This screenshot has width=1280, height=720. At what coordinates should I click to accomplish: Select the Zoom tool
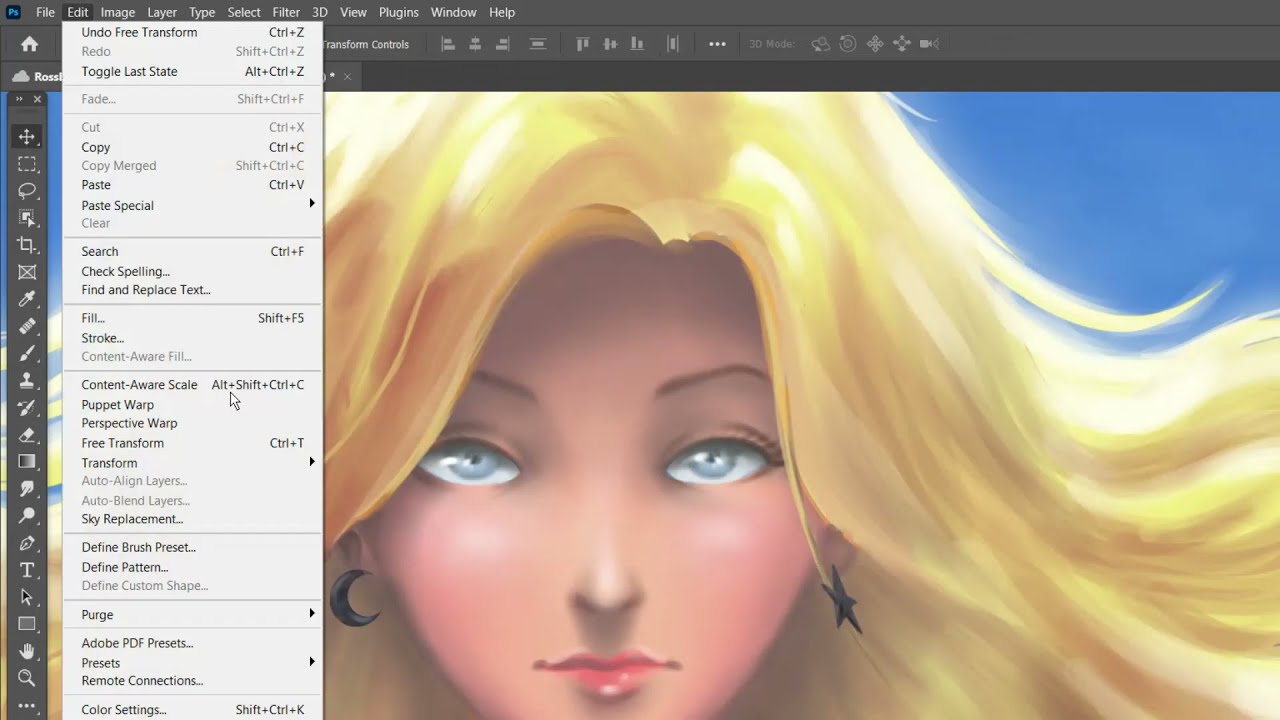point(27,678)
